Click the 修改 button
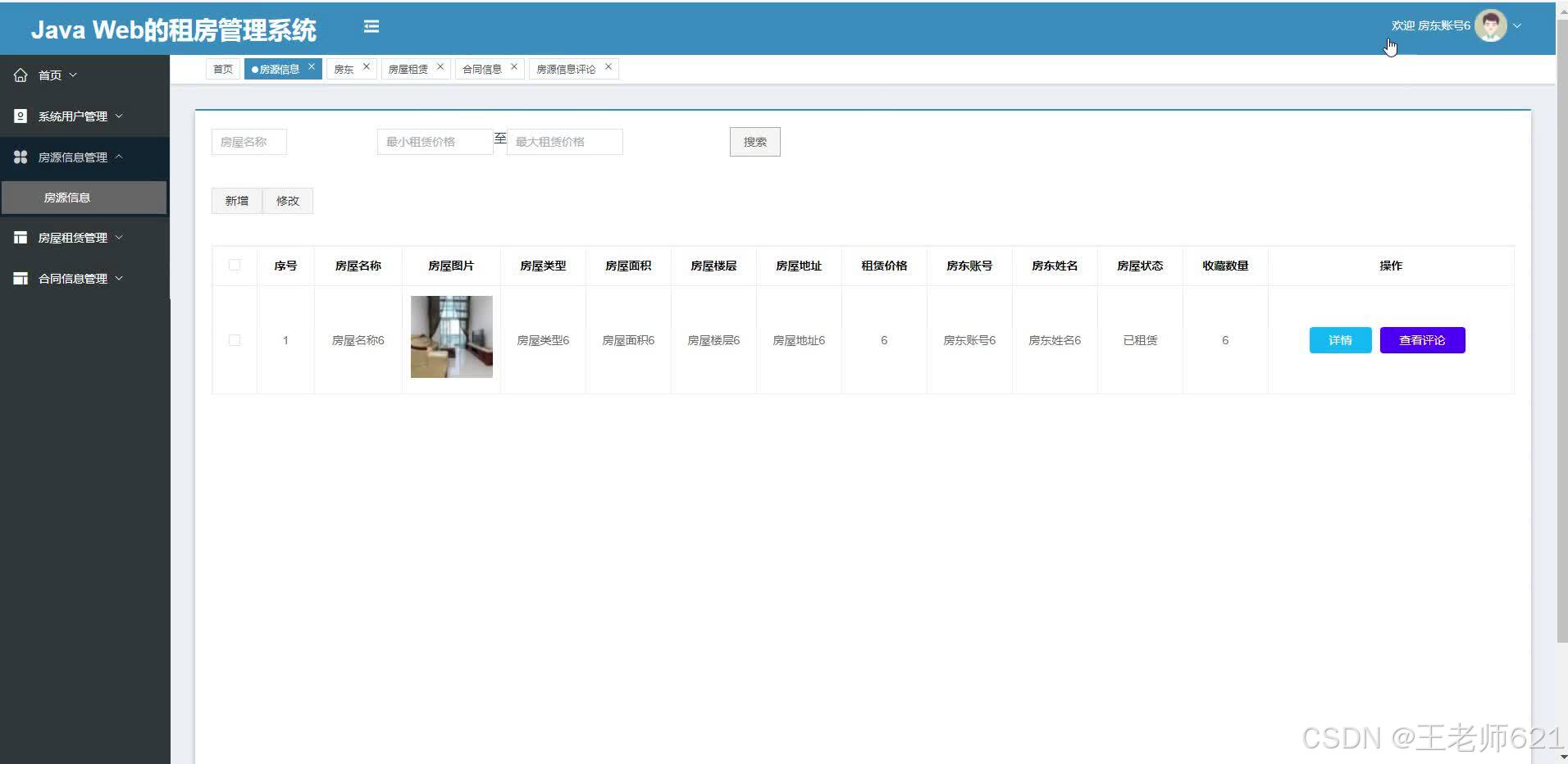1568x764 pixels. pos(288,201)
